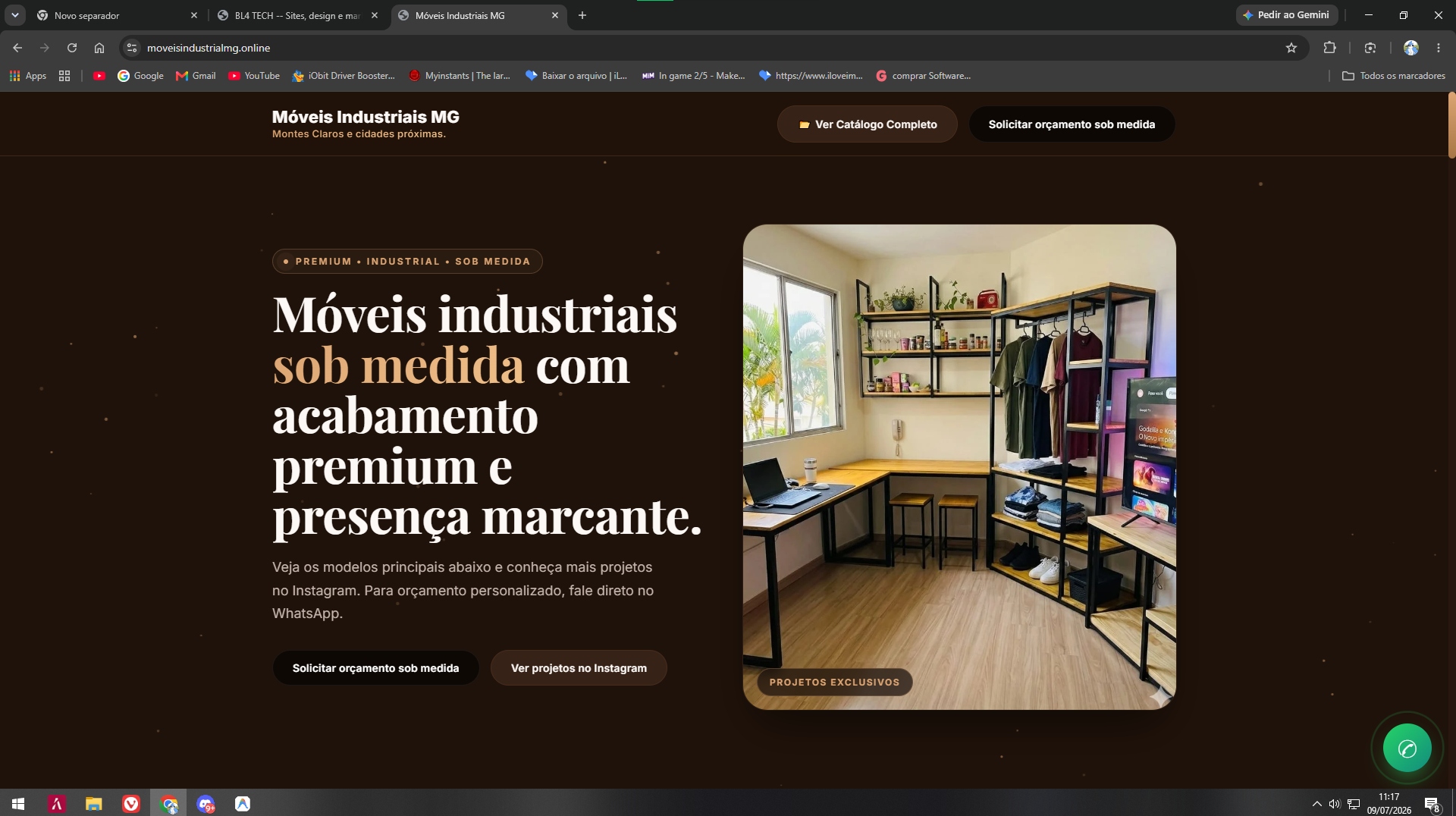Close the BL4 TECH tab
The width and height of the screenshot is (1456, 816).
point(374,15)
